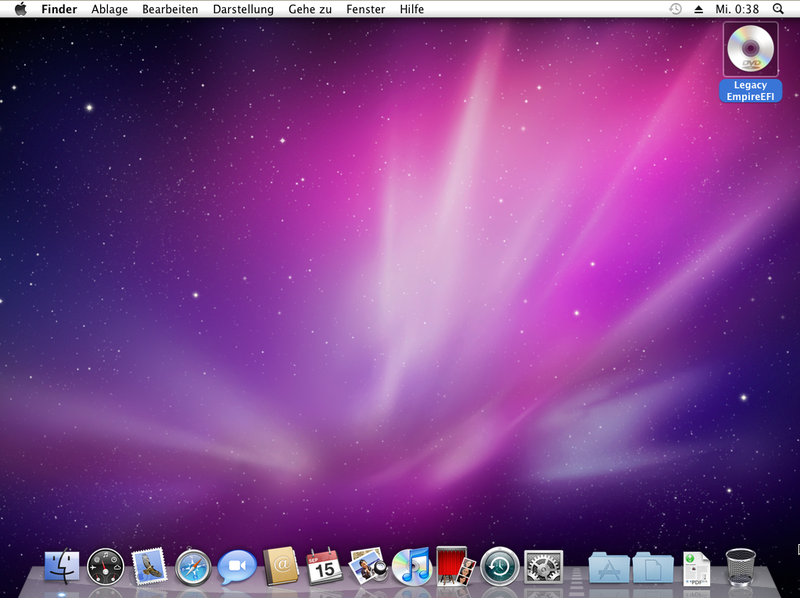Open Spotlight search magnifier
800x598 pixels.
tap(778, 9)
